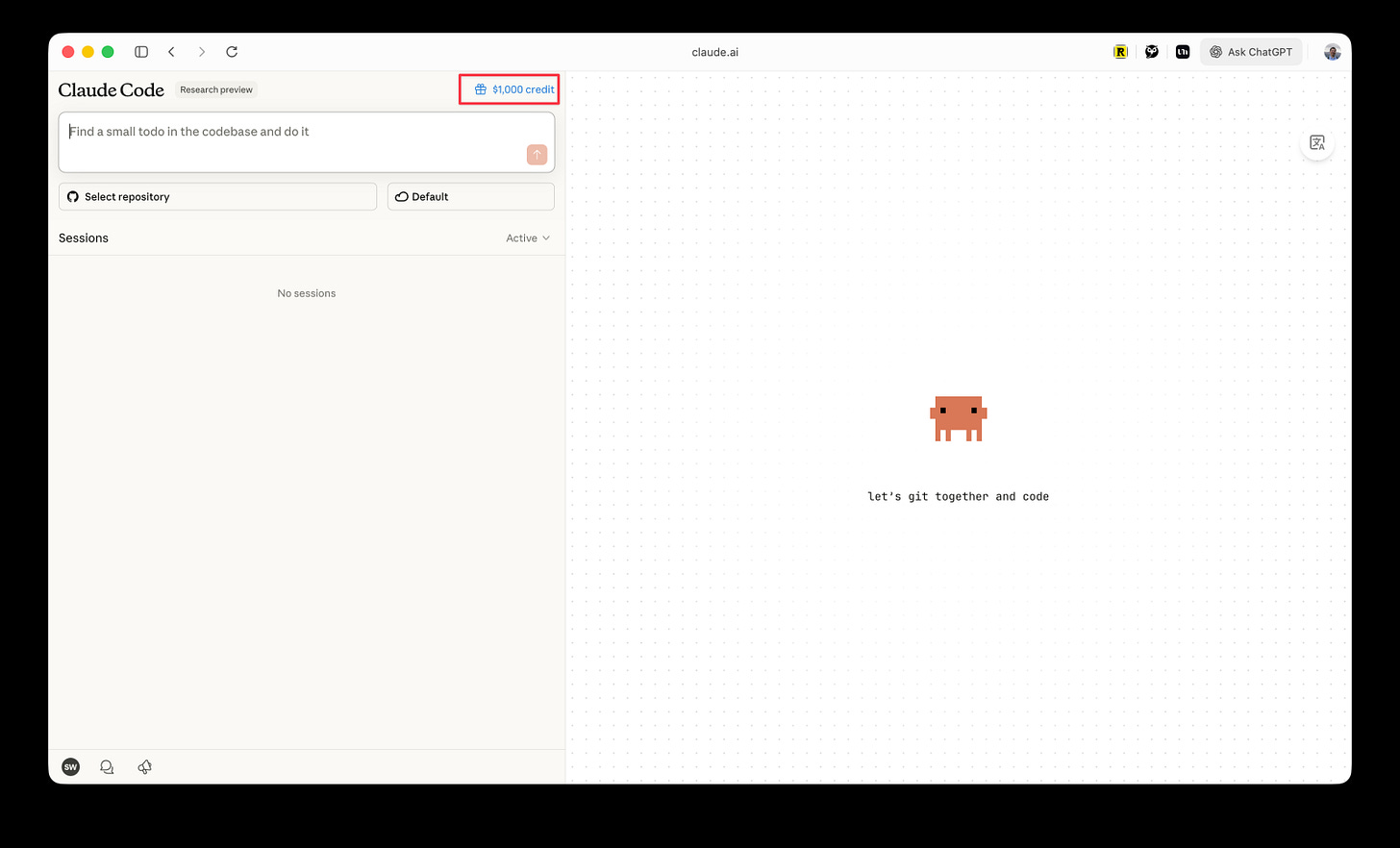
Task: Click the claude.ai address bar
Action: pos(714,52)
